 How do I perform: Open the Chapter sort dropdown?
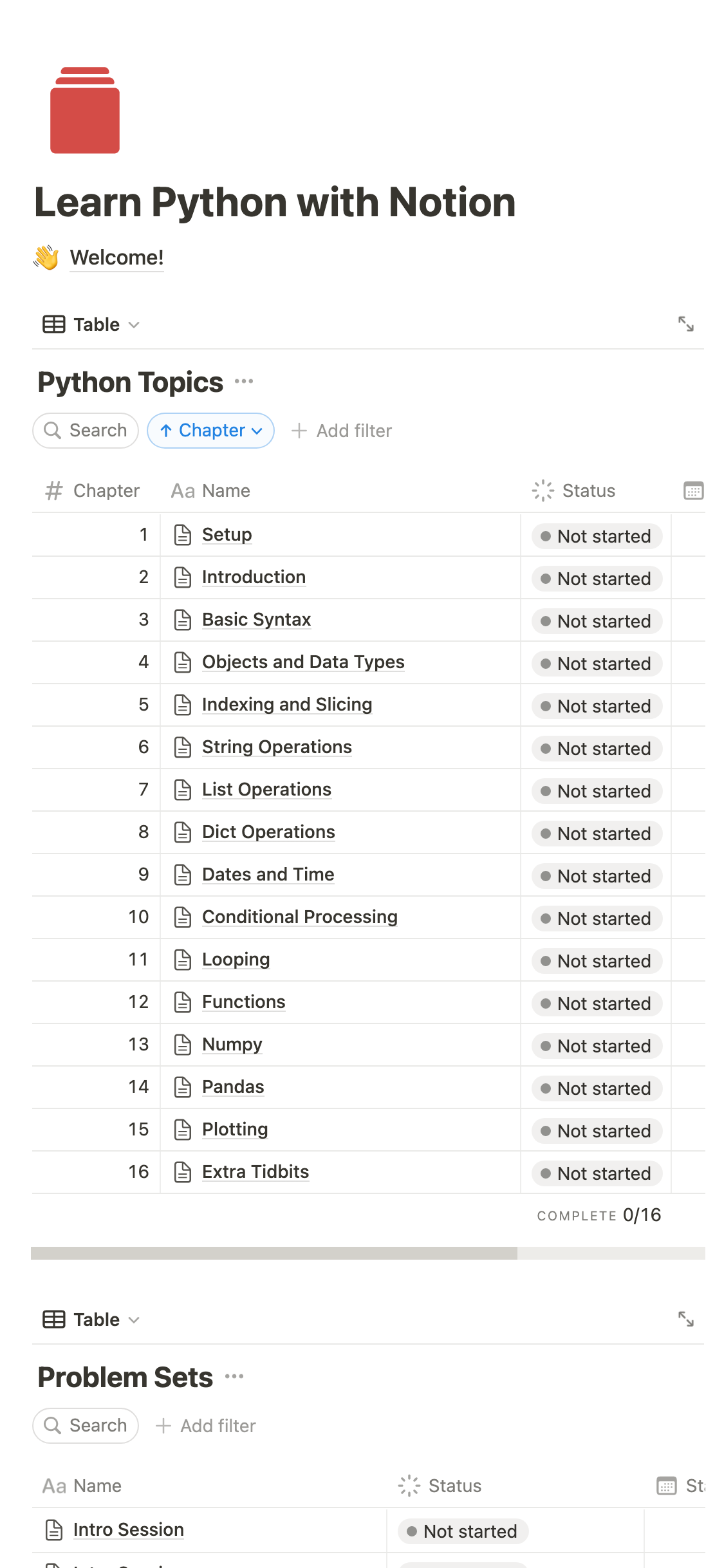211,431
